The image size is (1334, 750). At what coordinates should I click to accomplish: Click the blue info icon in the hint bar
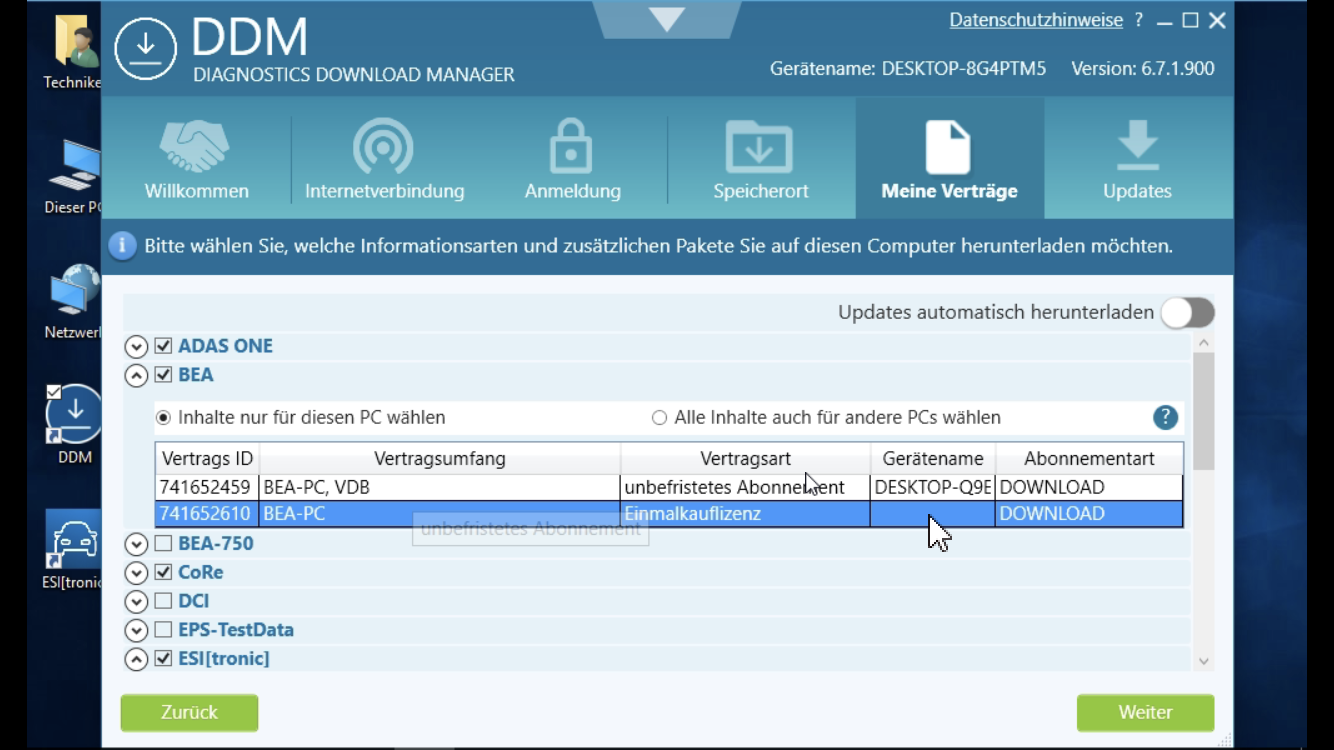(122, 246)
